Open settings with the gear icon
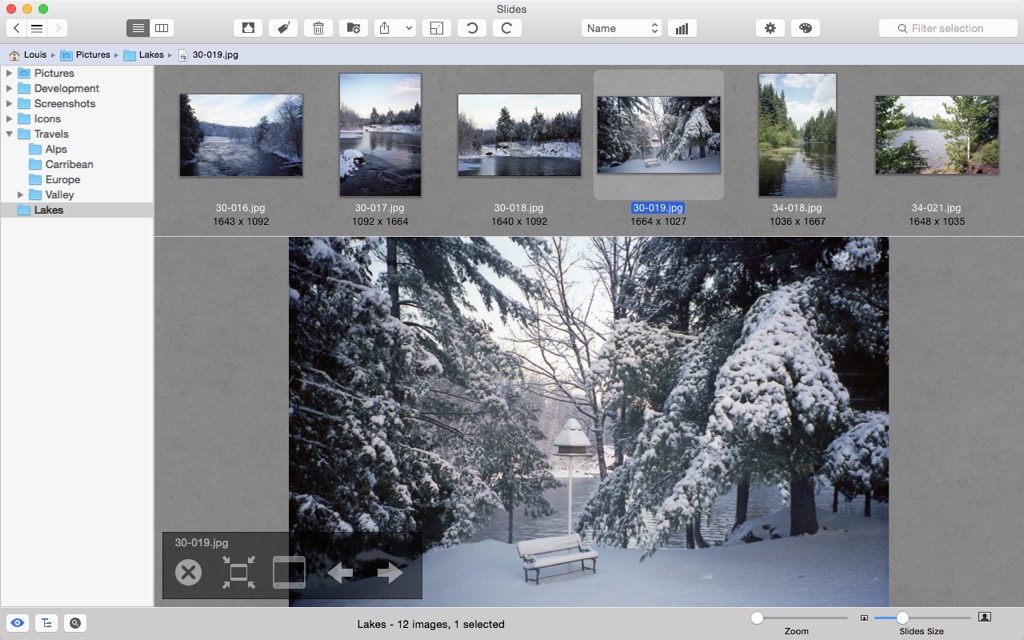 click(770, 28)
